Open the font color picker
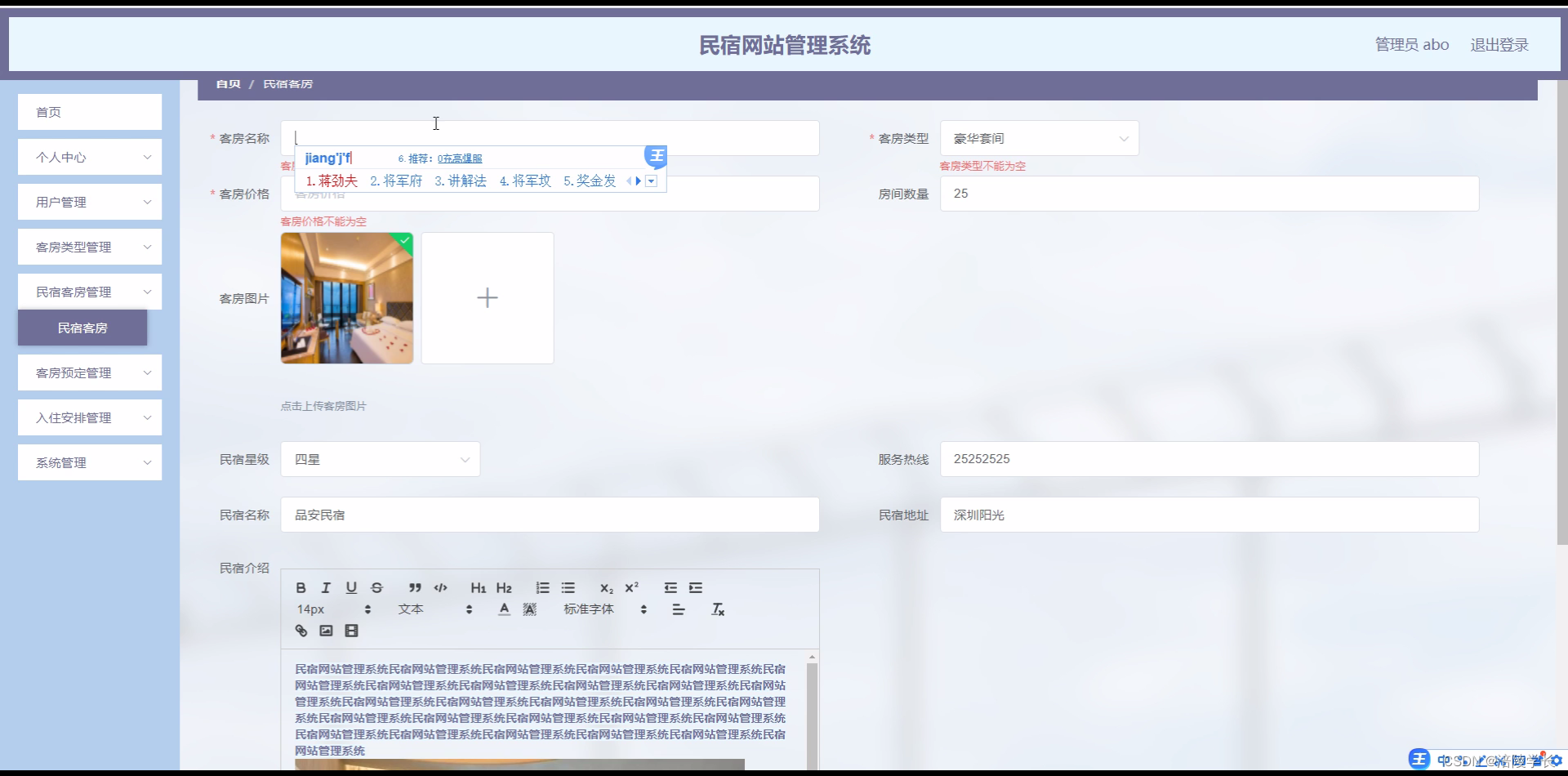Image resolution: width=1568 pixels, height=776 pixels. tap(504, 609)
